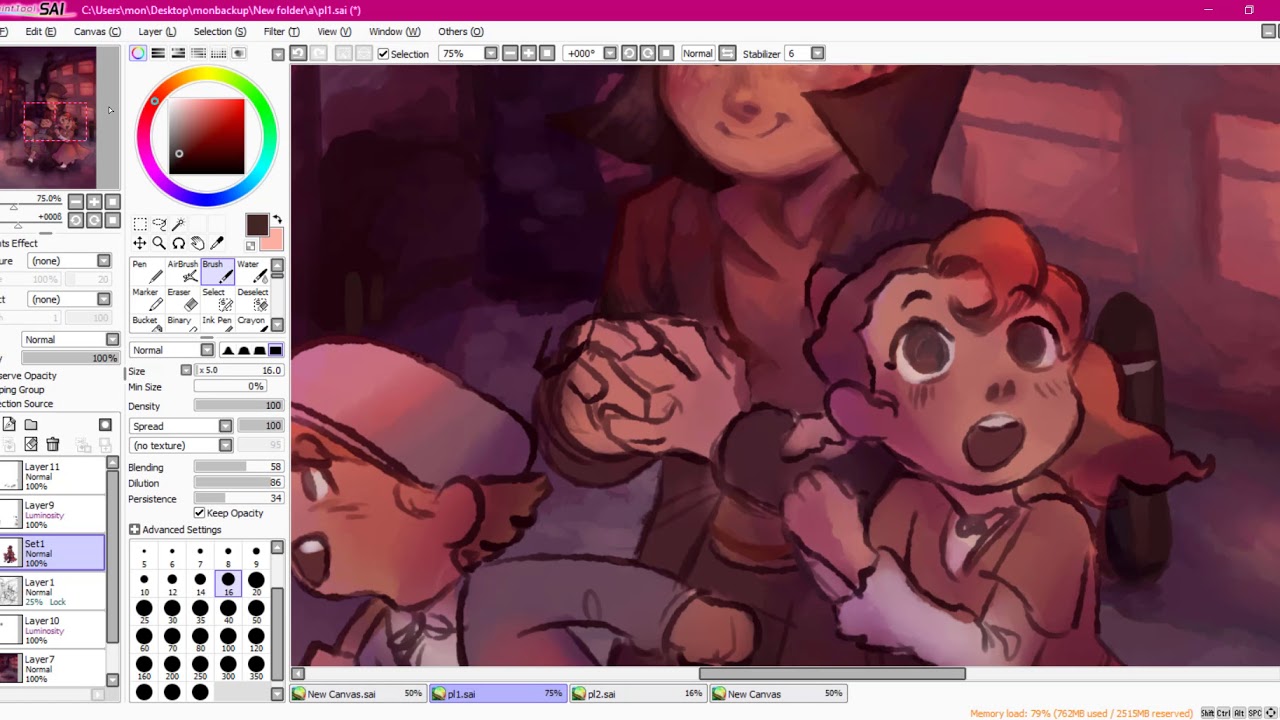
Task: Click the Undo button in toolbar
Action: point(298,53)
